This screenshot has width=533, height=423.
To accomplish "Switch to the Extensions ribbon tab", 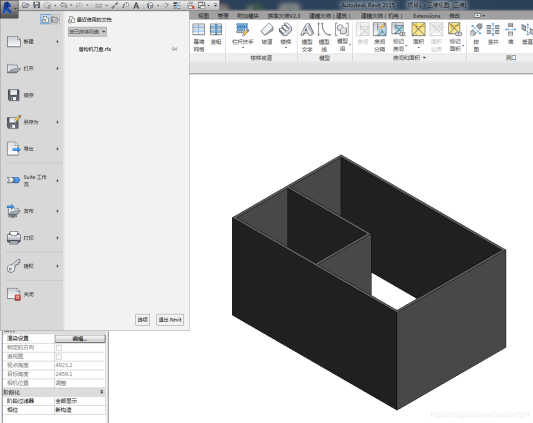I will (x=426, y=16).
